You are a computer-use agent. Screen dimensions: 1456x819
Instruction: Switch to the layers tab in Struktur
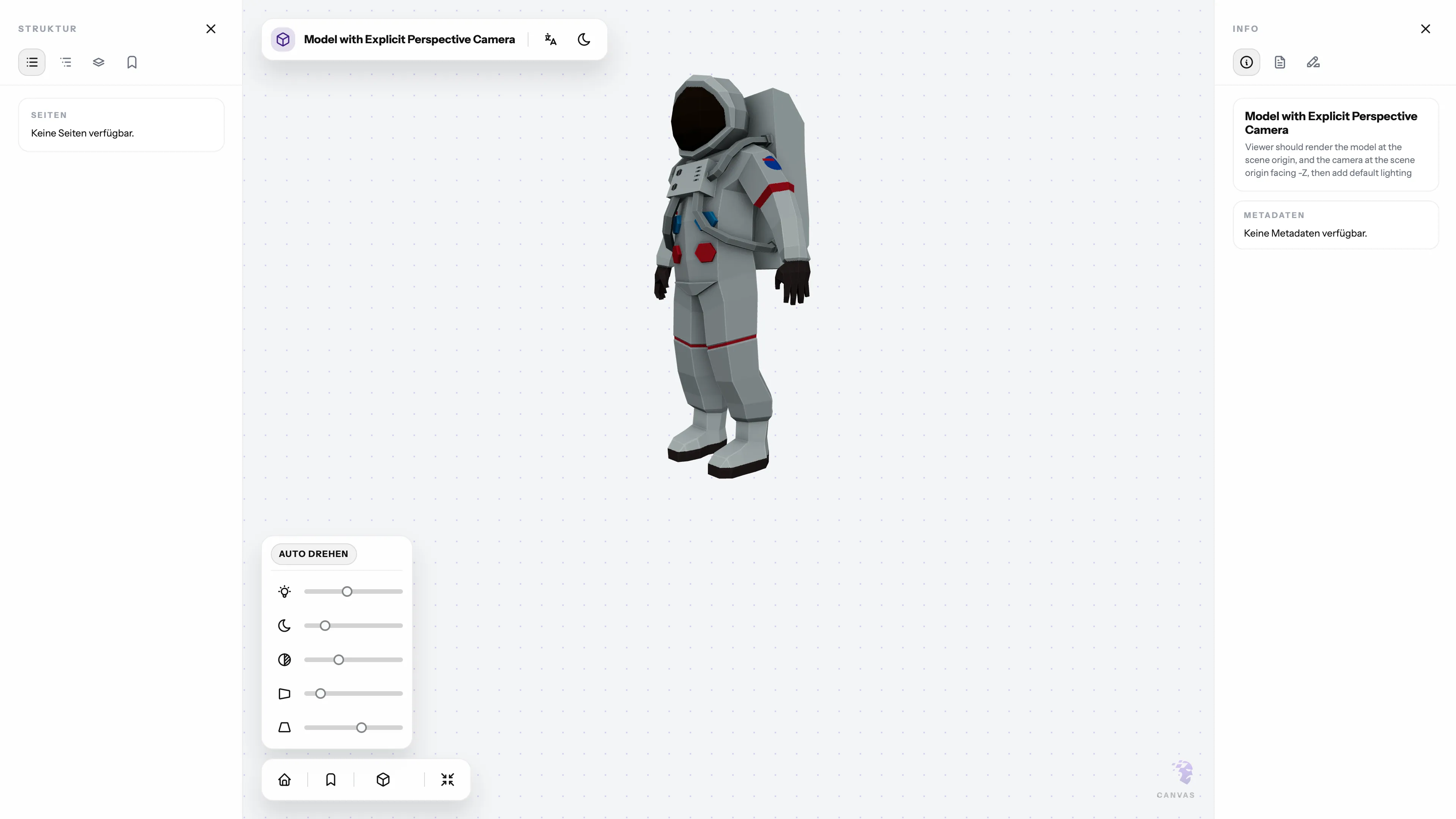click(98, 62)
